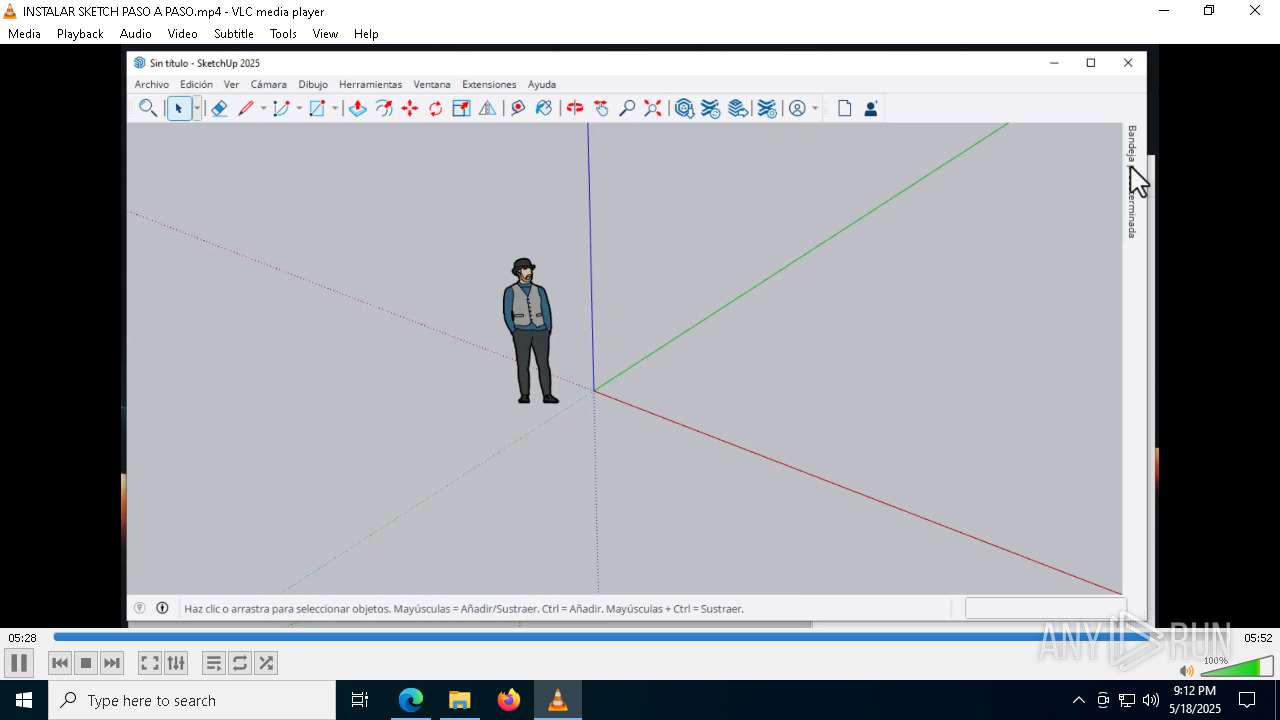Choose the Eraser tool in SketchUp

219,108
